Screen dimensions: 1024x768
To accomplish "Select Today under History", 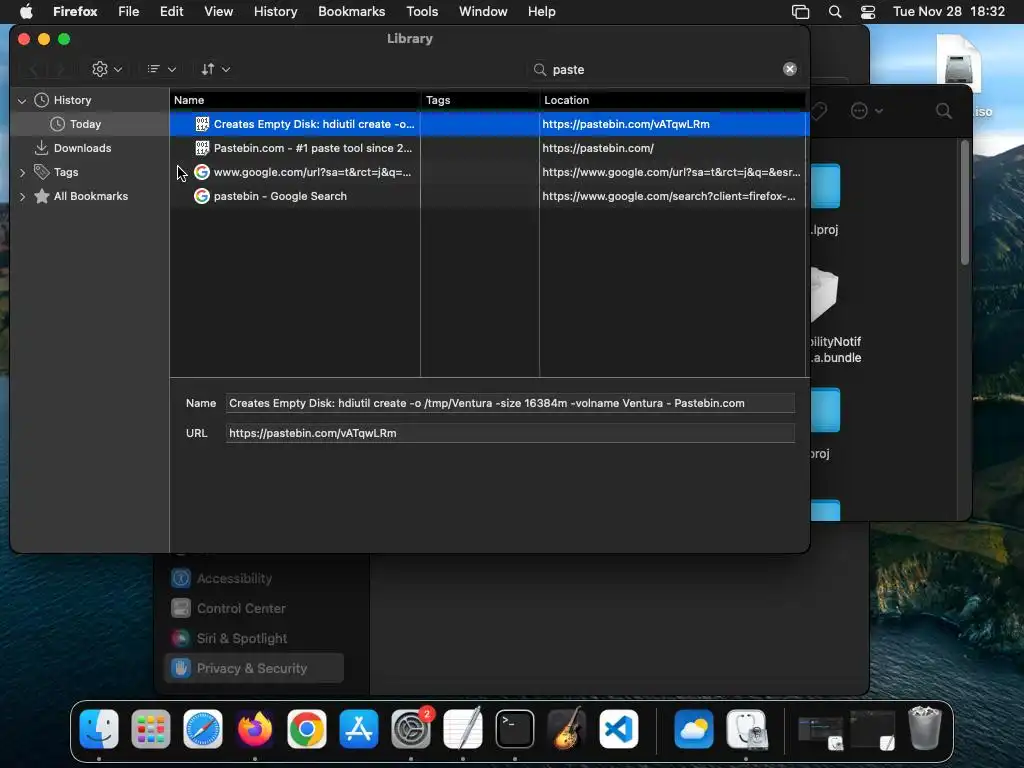I will coord(85,124).
